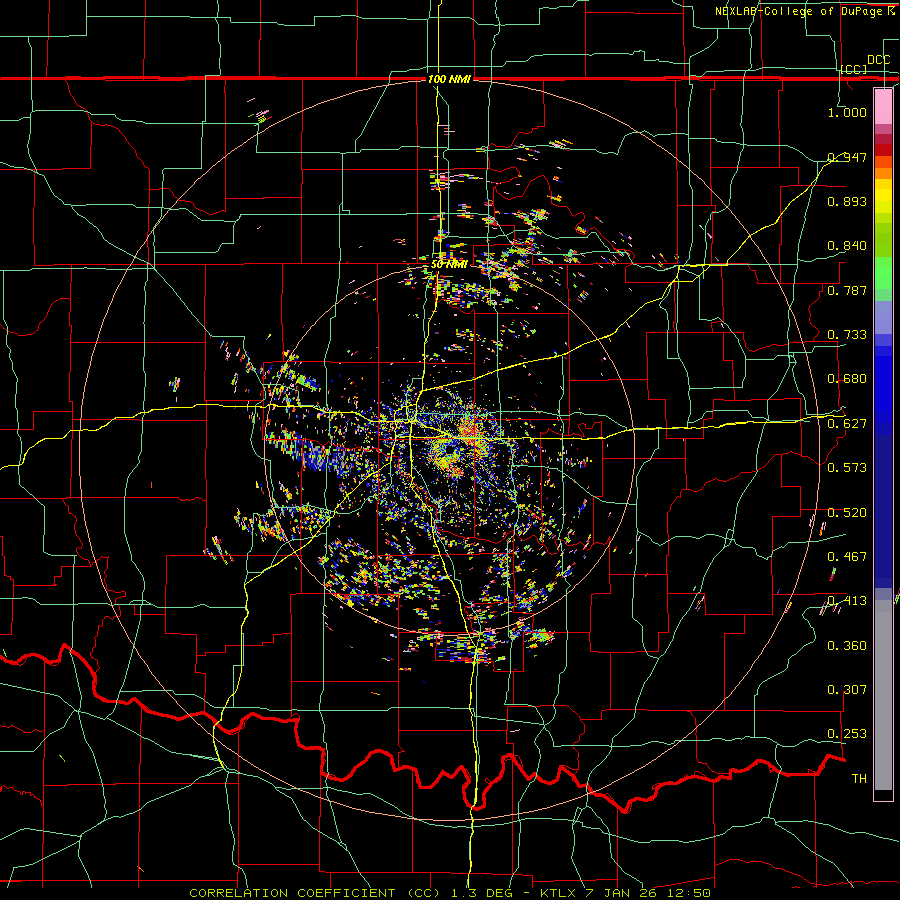Select the TH threshold label

(x=859, y=779)
